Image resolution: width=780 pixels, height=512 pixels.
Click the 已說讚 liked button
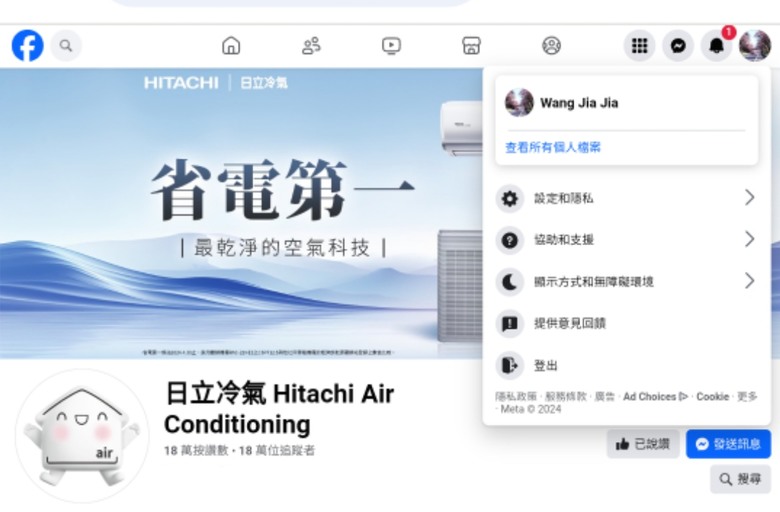643,444
